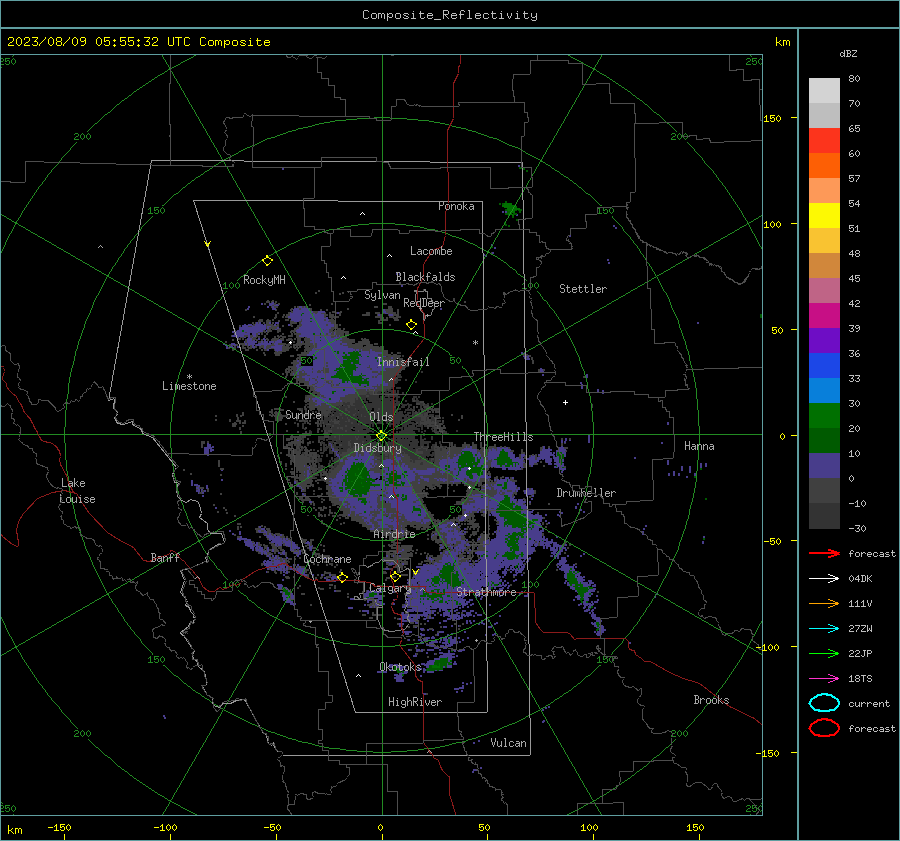Select the yellow 54 dBZ color swatch
The width and height of the screenshot is (900, 841).
click(x=824, y=215)
